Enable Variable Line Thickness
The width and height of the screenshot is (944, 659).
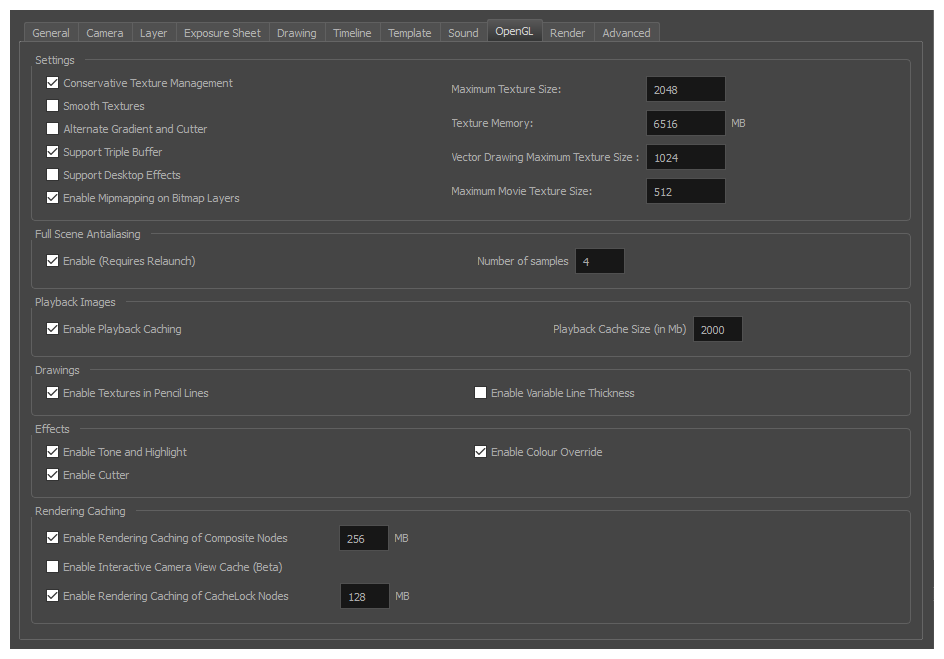(x=480, y=393)
